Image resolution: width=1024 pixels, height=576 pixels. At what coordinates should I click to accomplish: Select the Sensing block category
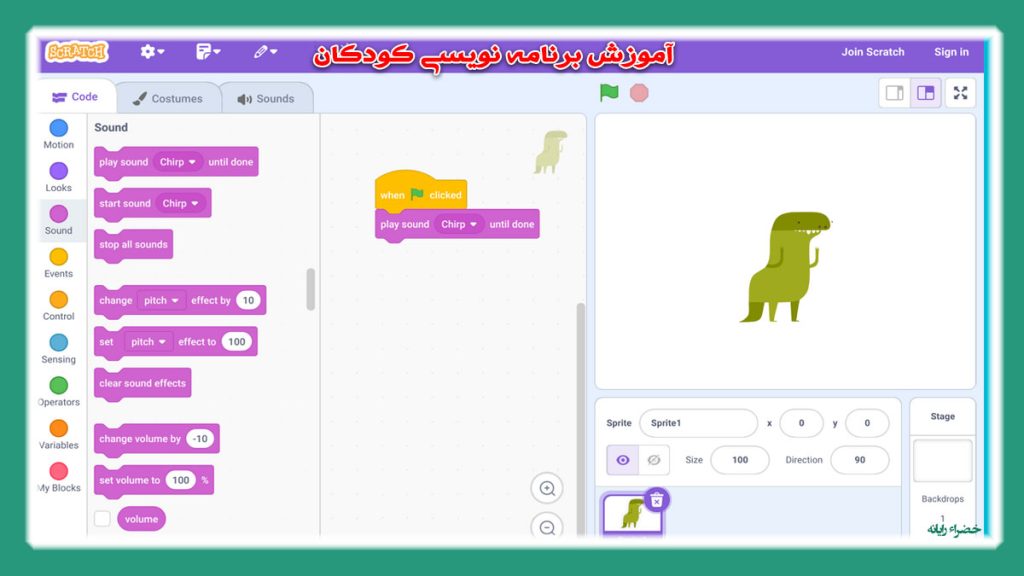point(59,349)
